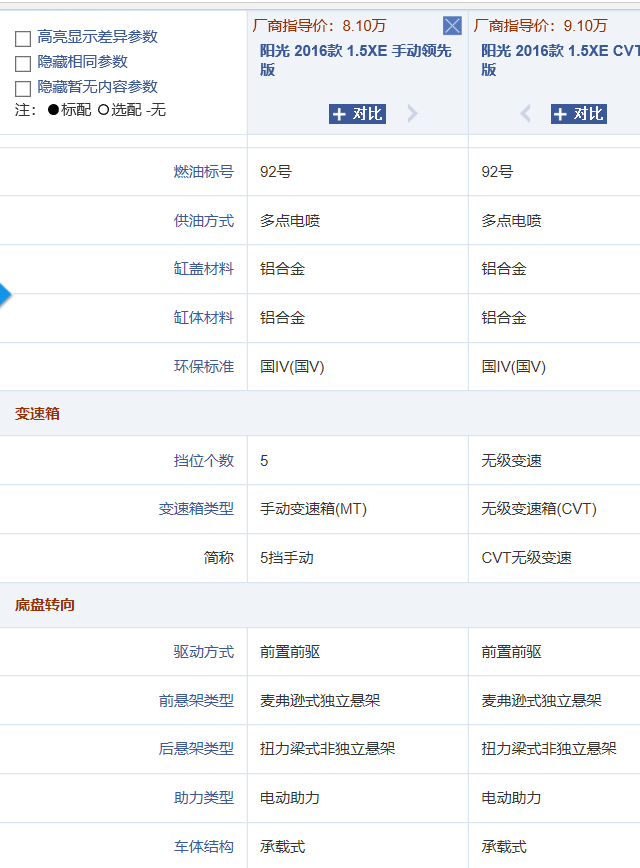
Task: Tick the 隐藏暂无内容参数 checkbox
Action: pos(23,89)
